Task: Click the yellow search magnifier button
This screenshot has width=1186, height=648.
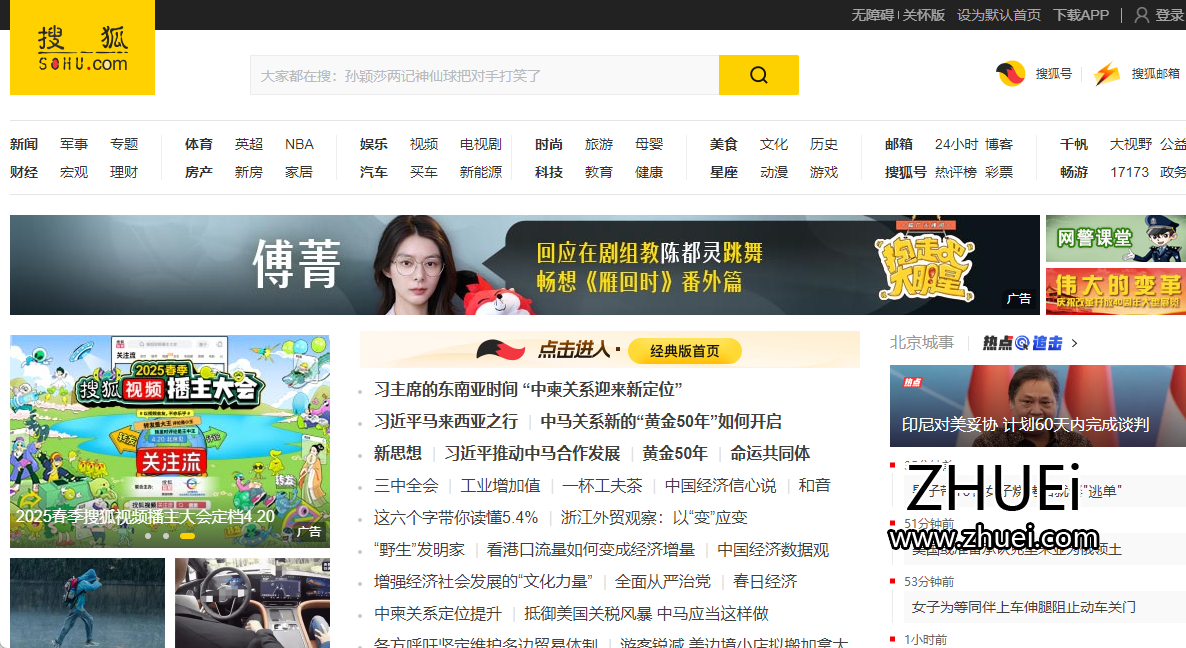Action: (758, 75)
